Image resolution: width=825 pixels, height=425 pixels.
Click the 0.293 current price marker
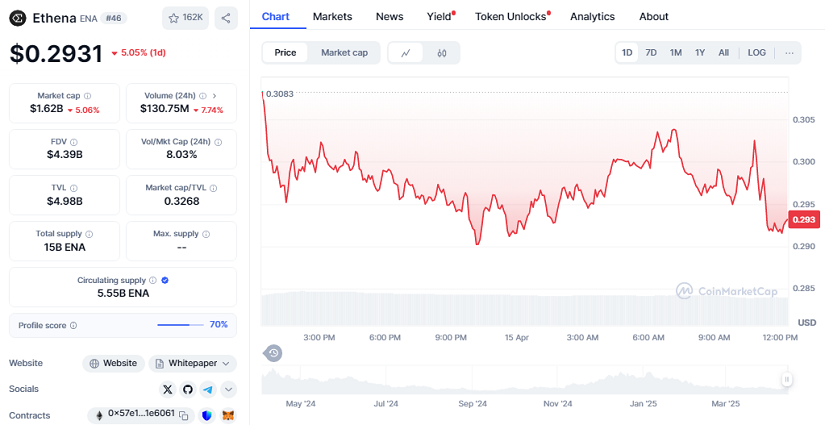[804, 219]
